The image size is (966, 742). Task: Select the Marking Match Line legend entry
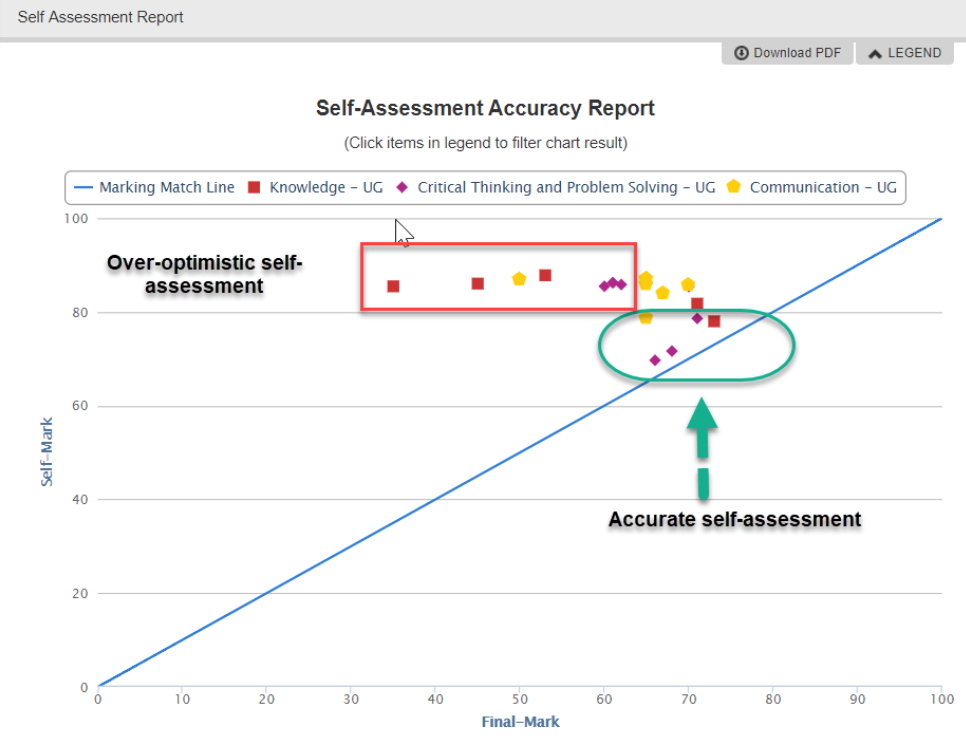tap(153, 187)
